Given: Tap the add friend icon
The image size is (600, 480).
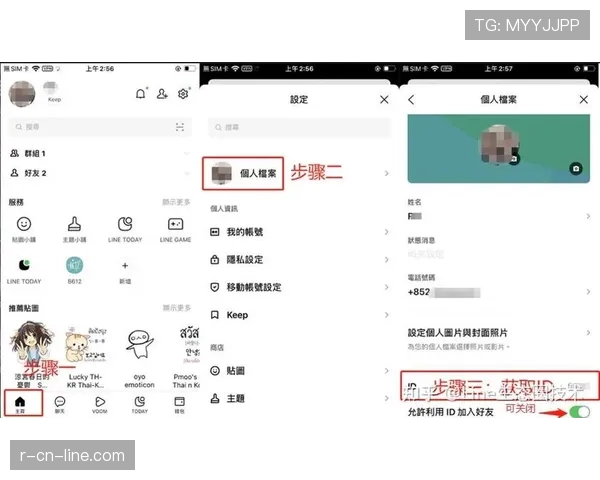Looking at the screenshot, I should tap(162, 93).
